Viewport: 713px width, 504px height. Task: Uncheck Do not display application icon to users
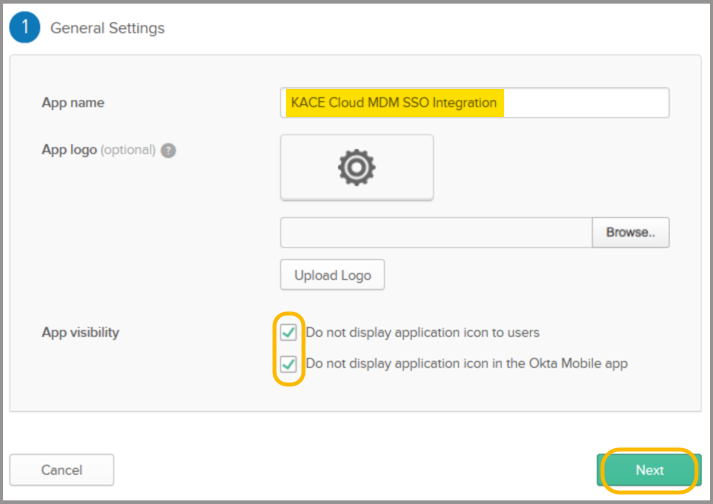click(289, 333)
